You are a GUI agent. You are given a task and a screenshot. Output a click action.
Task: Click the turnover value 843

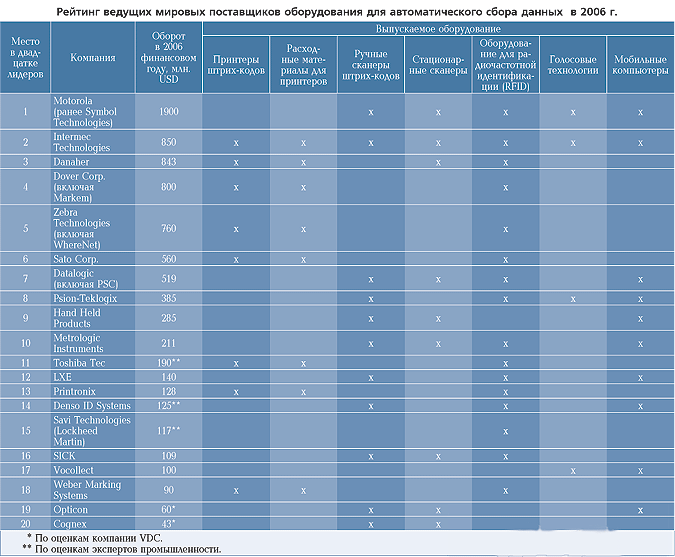point(169,162)
